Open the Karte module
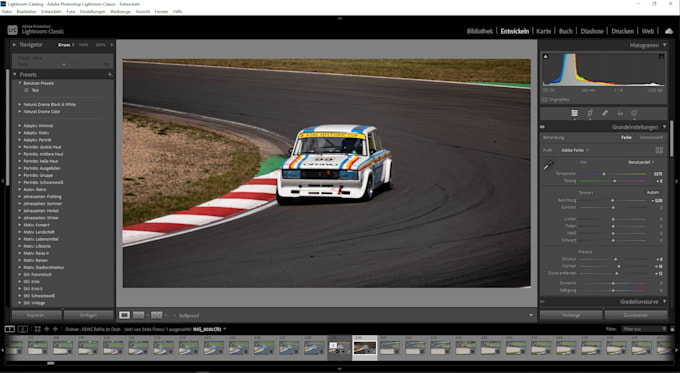The height and width of the screenshot is (373, 680). pos(543,31)
